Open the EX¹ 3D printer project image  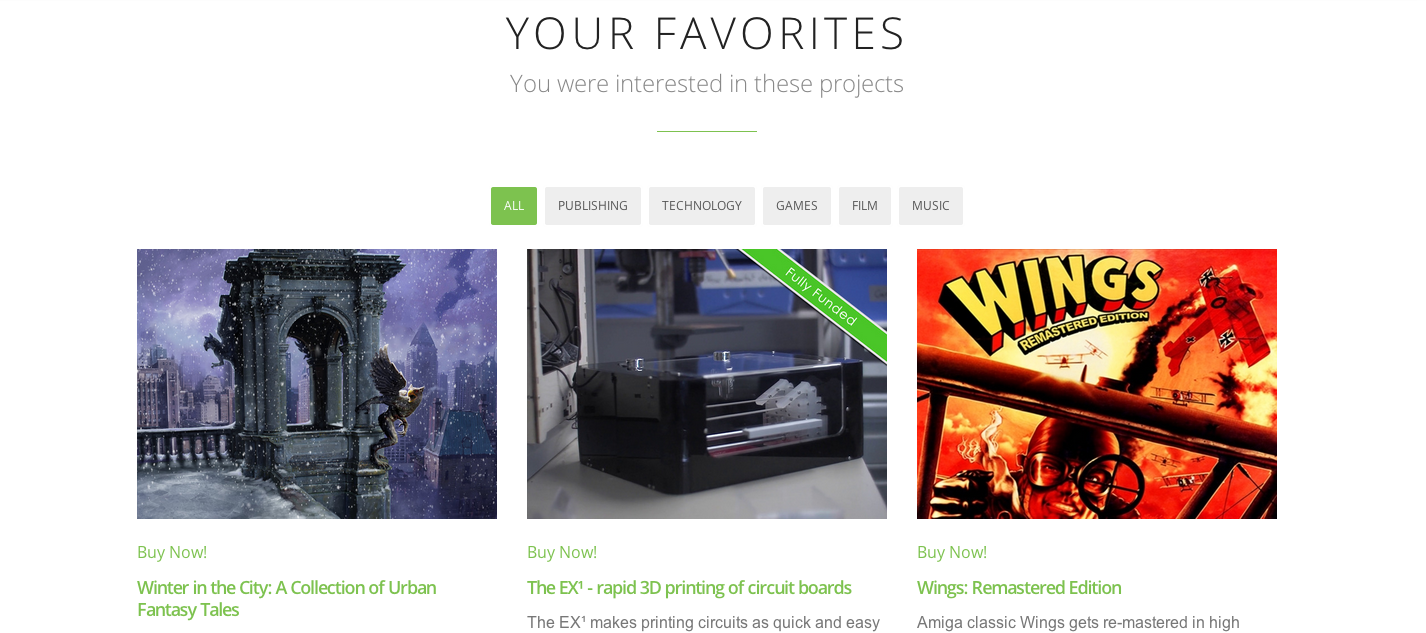click(x=707, y=384)
